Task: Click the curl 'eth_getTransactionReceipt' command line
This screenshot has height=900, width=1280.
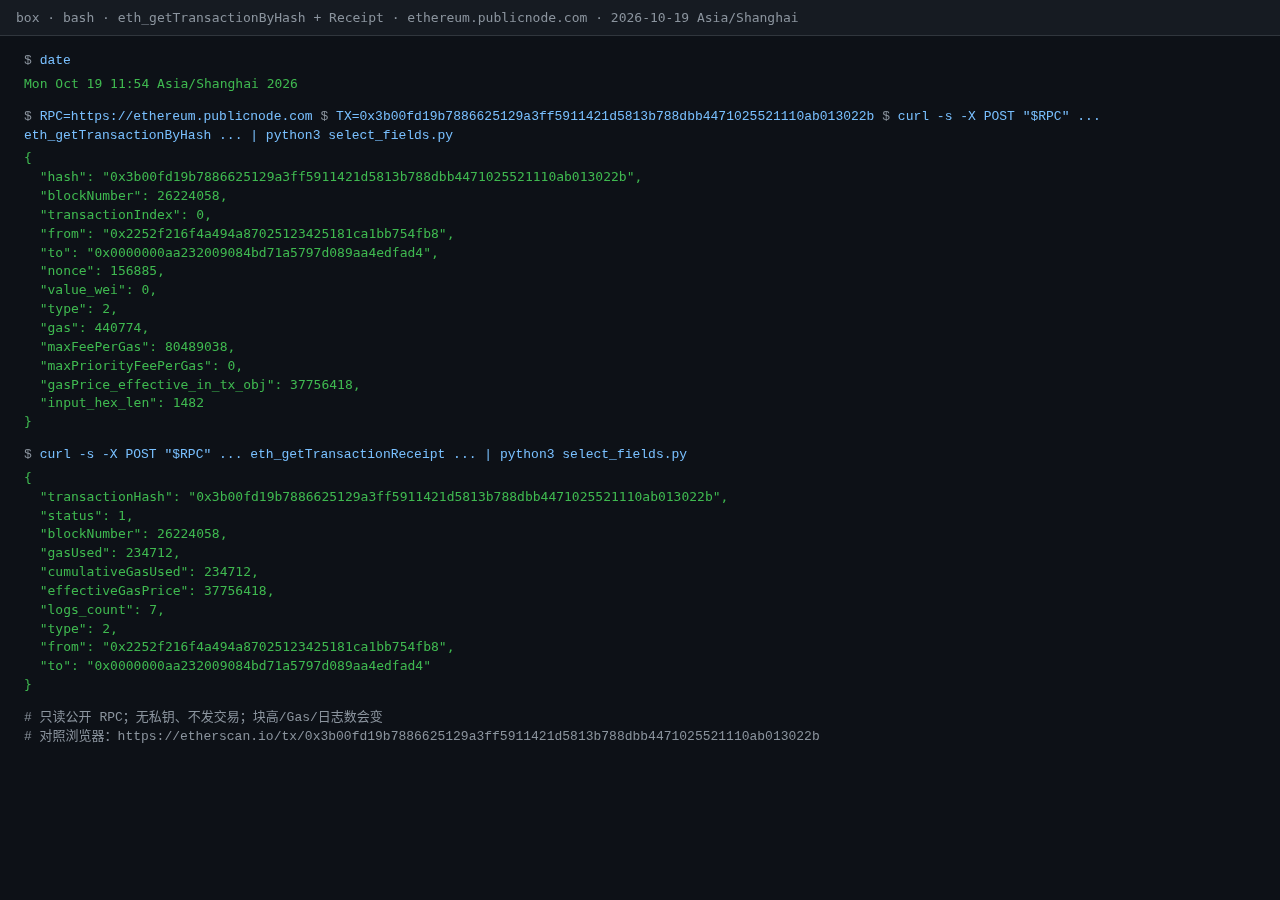Action: click(x=363, y=455)
